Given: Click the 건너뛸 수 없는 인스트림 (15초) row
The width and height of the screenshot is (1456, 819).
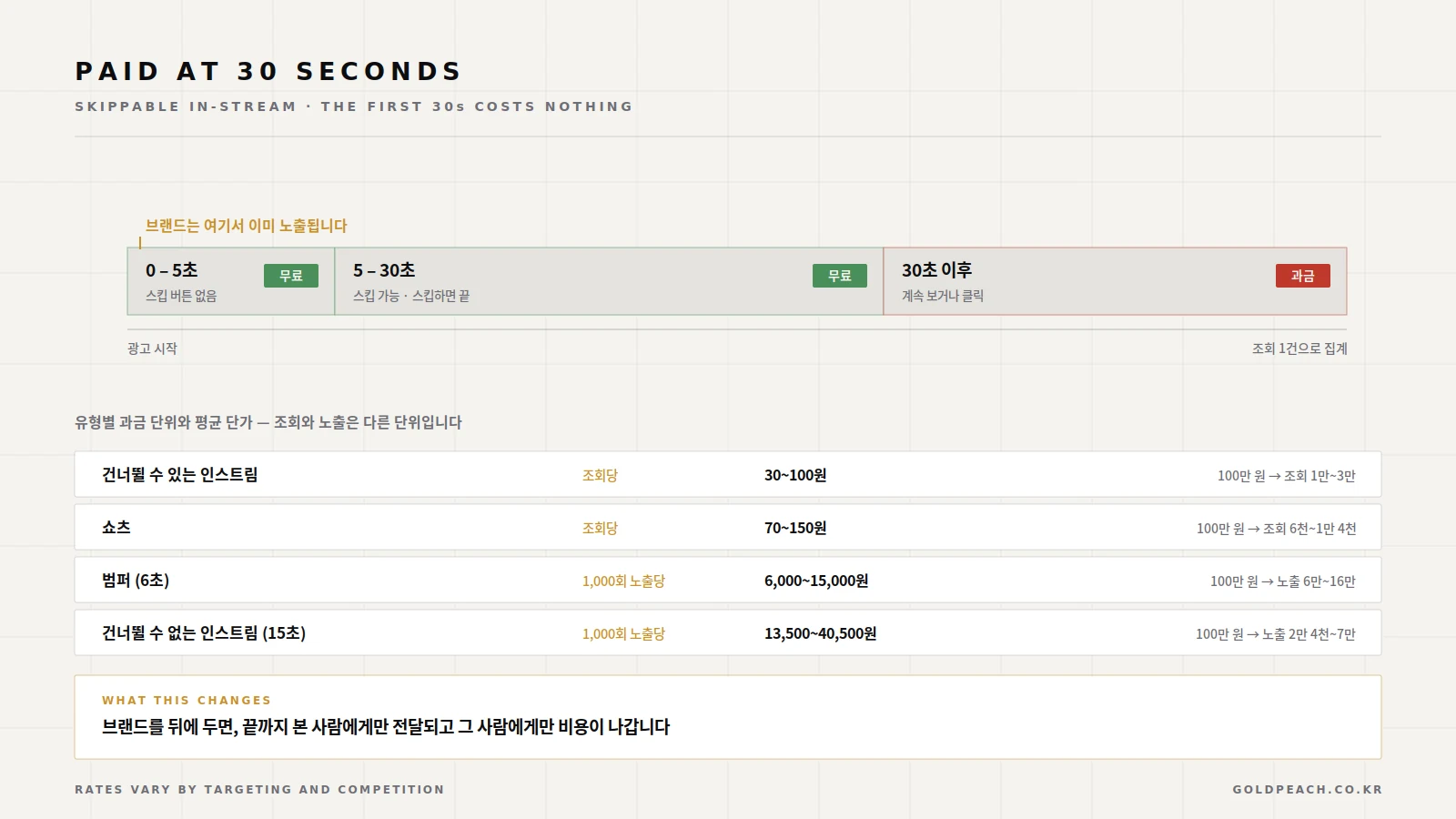Looking at the screenshot, I should click(x=728, y=632).
